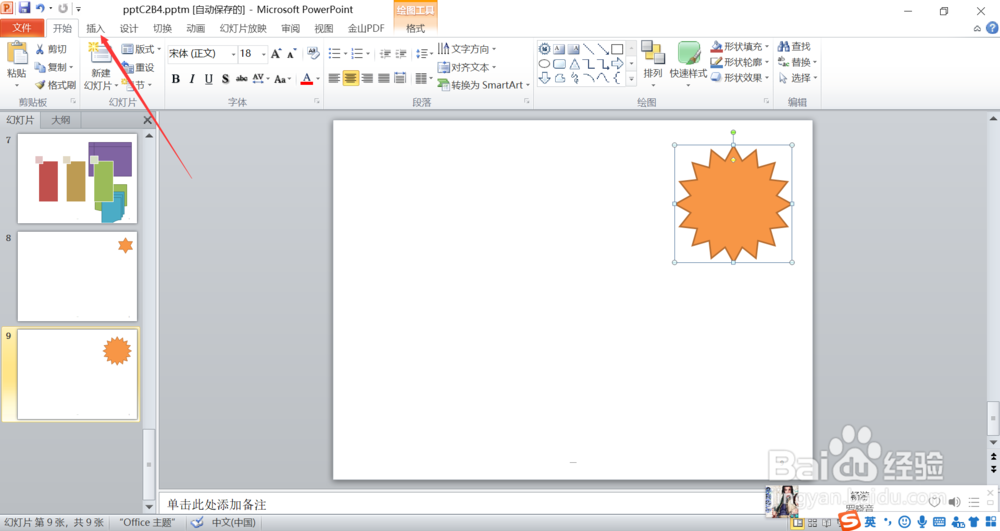Open Quick Styles (快速样式) button
The image size is (1000, 531).
[688, 64]
